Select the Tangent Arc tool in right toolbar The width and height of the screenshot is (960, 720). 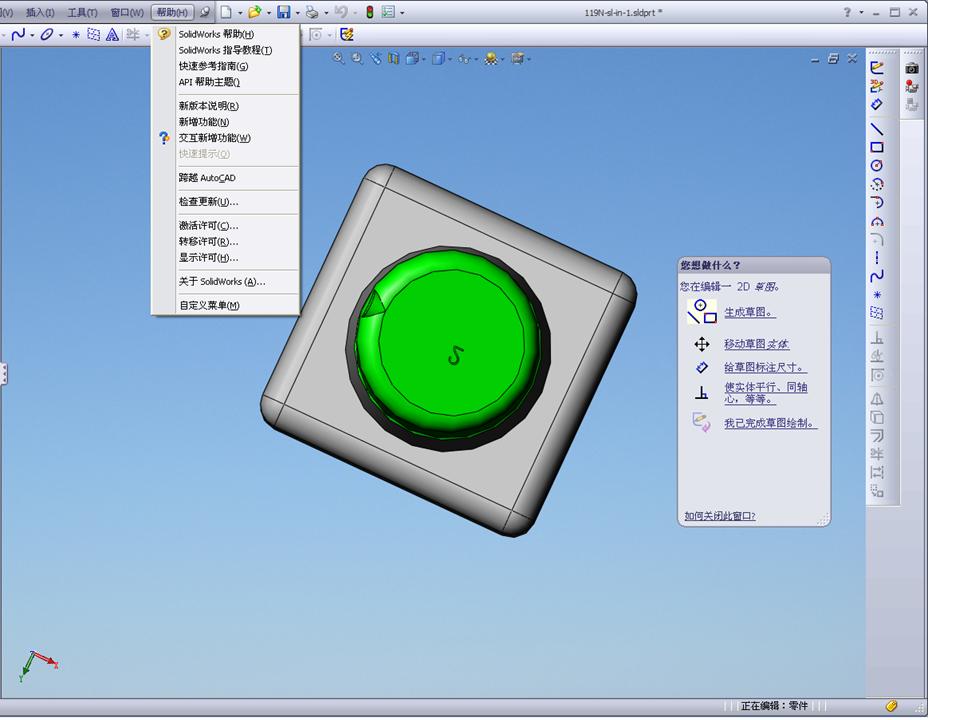877,203
